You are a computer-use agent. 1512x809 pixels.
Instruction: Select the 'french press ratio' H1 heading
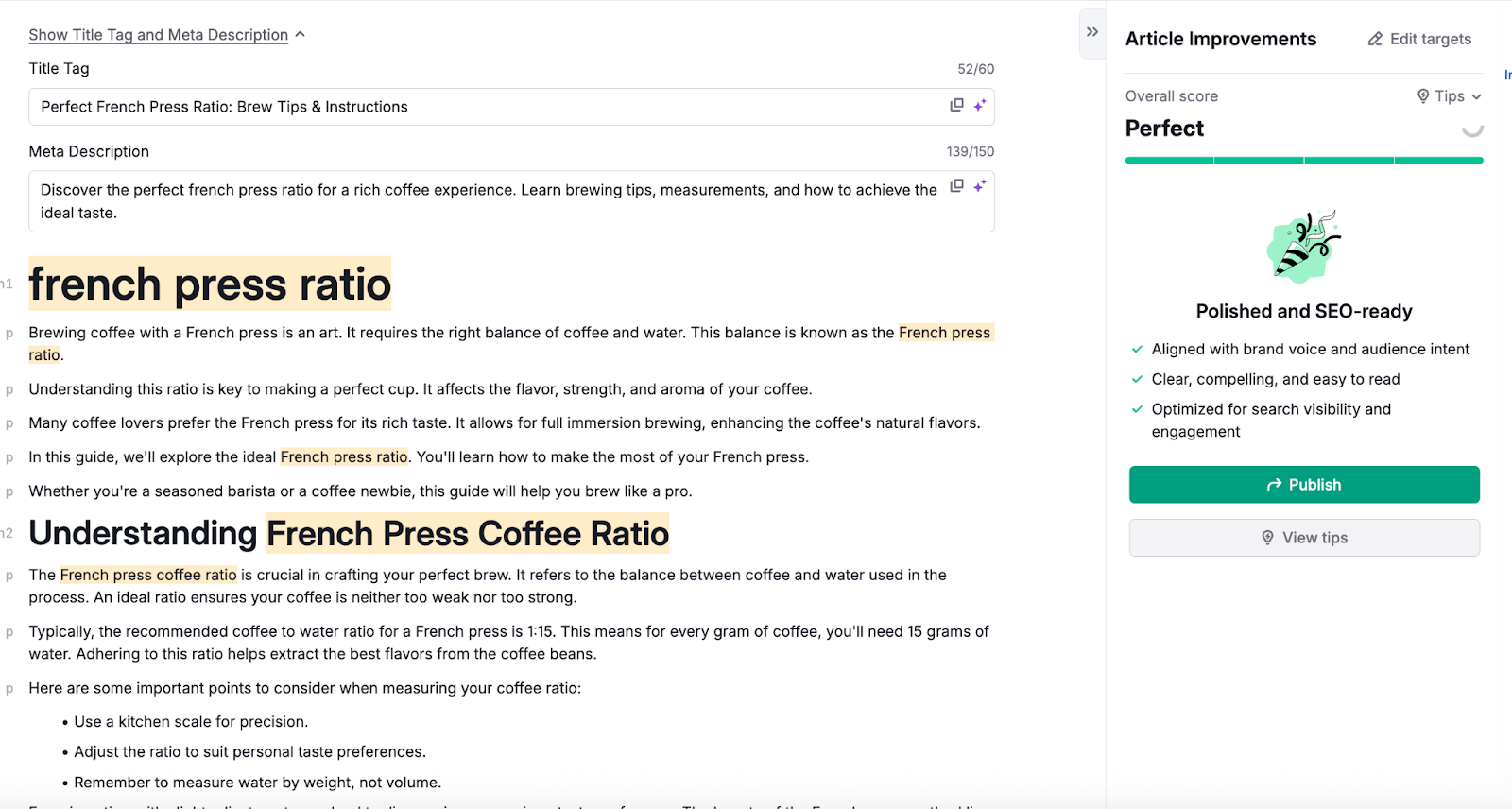tap(210, 284)
